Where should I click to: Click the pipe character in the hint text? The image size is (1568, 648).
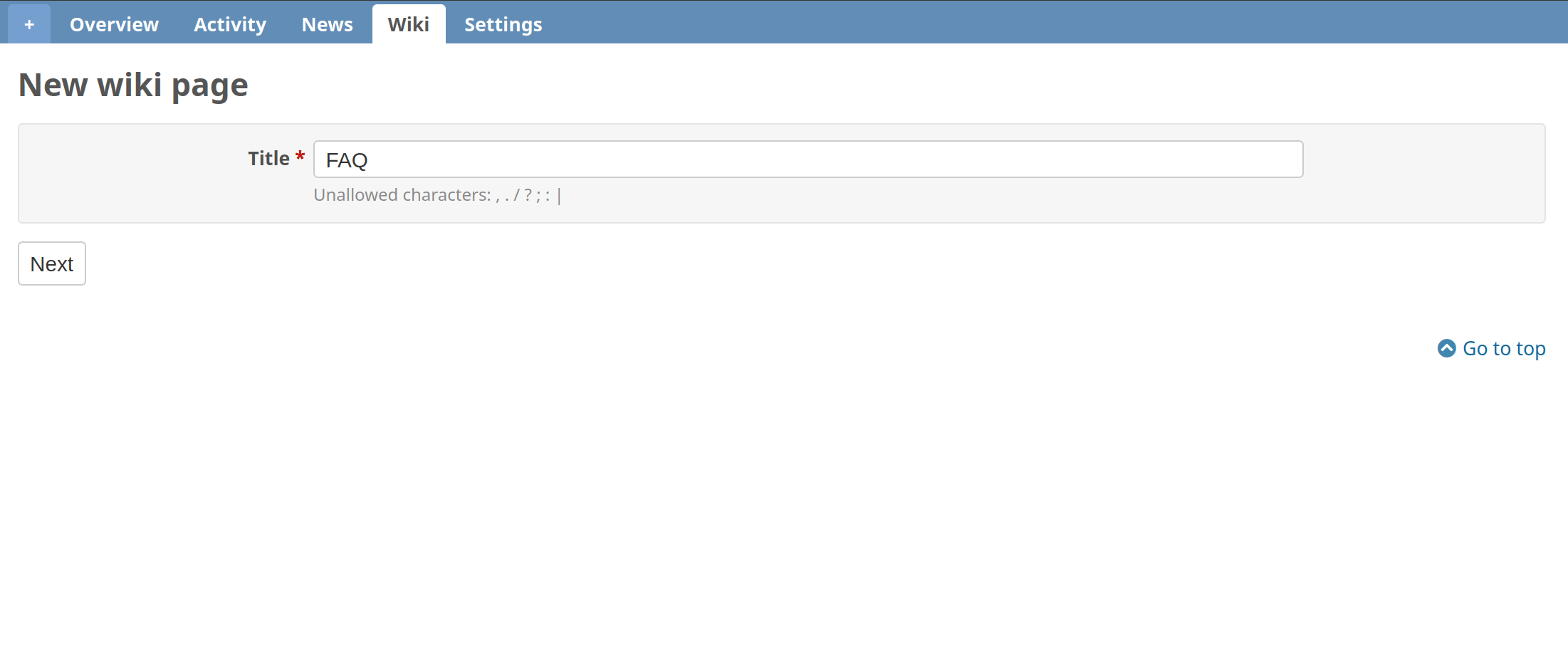(559, 195)
